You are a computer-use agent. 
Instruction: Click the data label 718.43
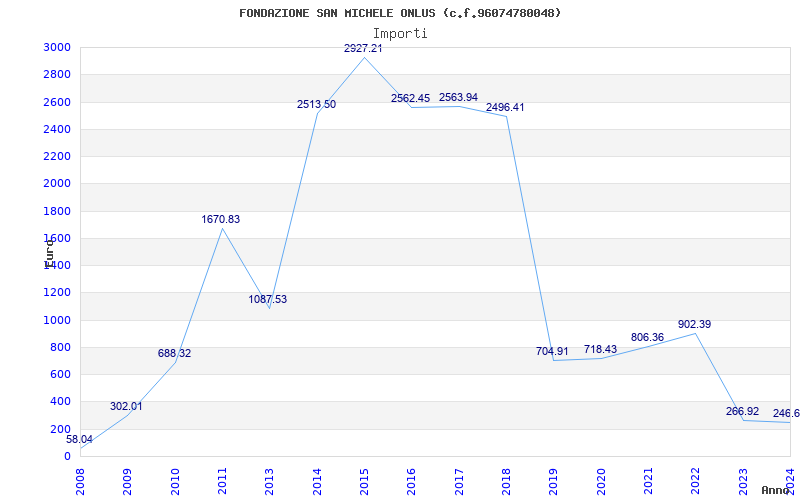click(x=601, y=349)
